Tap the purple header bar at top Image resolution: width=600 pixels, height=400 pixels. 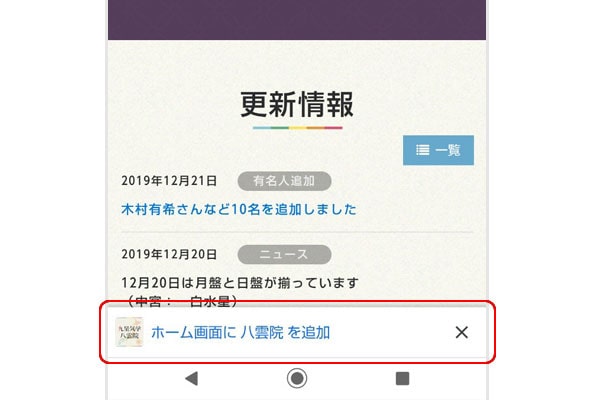pos(297,20)
